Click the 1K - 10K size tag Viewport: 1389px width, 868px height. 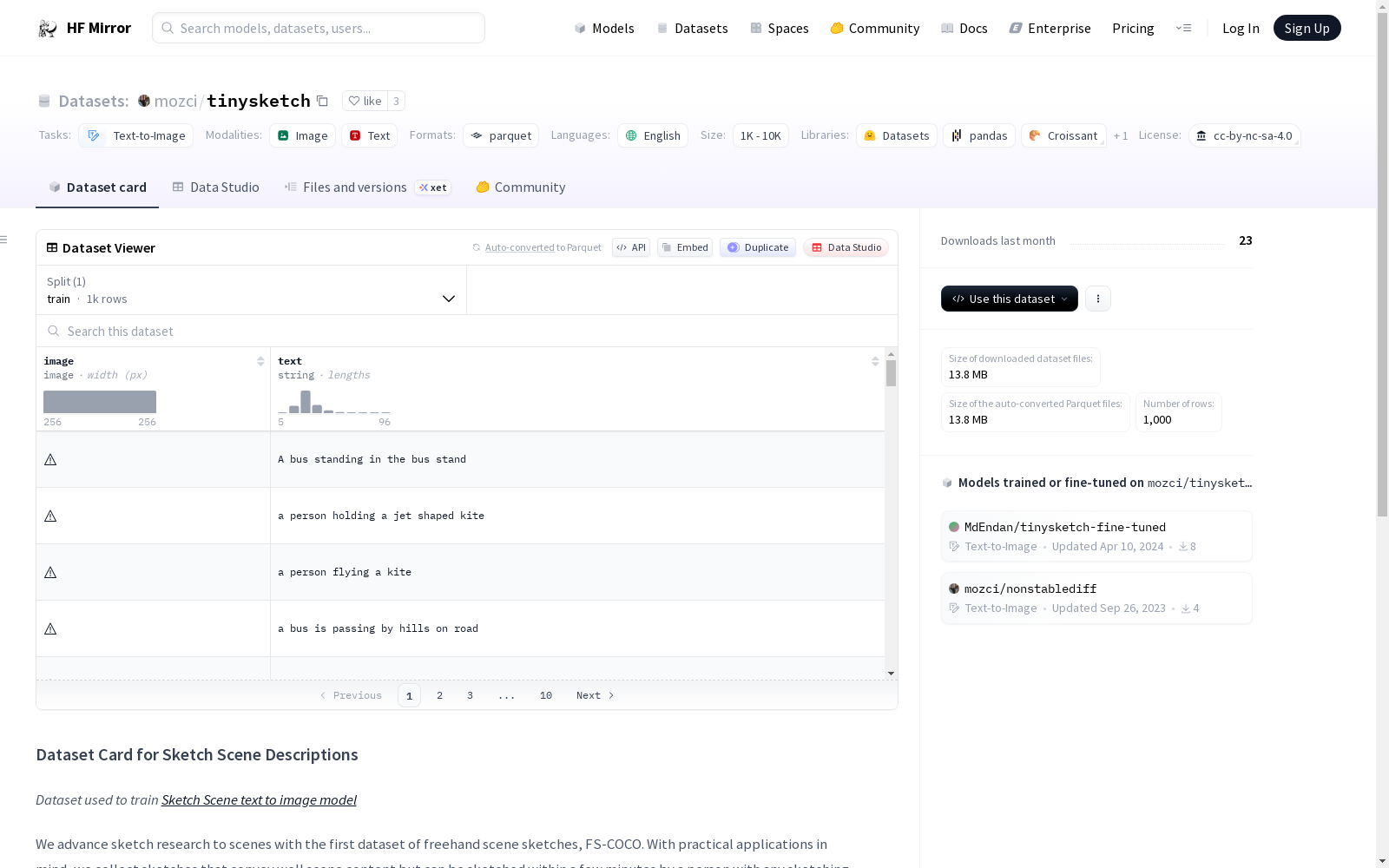[760, 135]
